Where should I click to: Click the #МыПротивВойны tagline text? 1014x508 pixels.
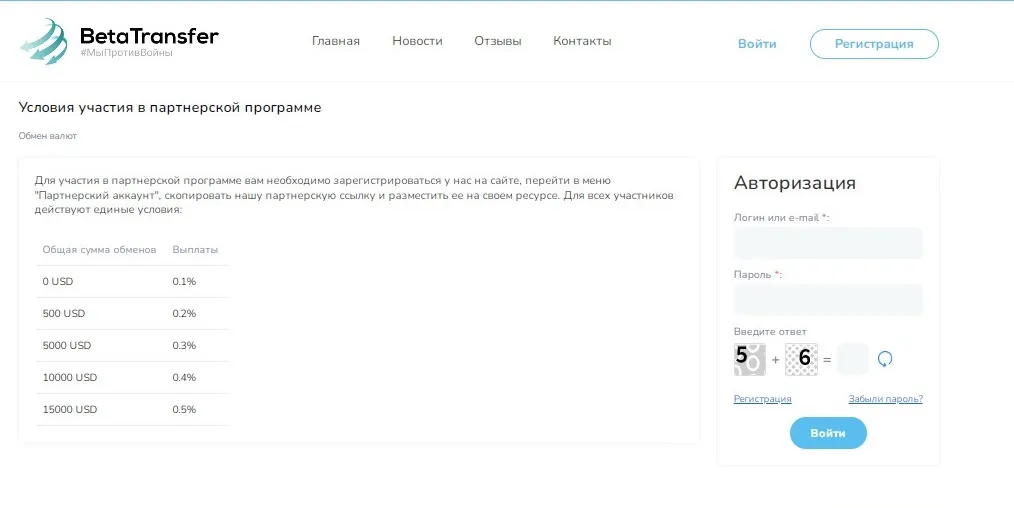127,53
